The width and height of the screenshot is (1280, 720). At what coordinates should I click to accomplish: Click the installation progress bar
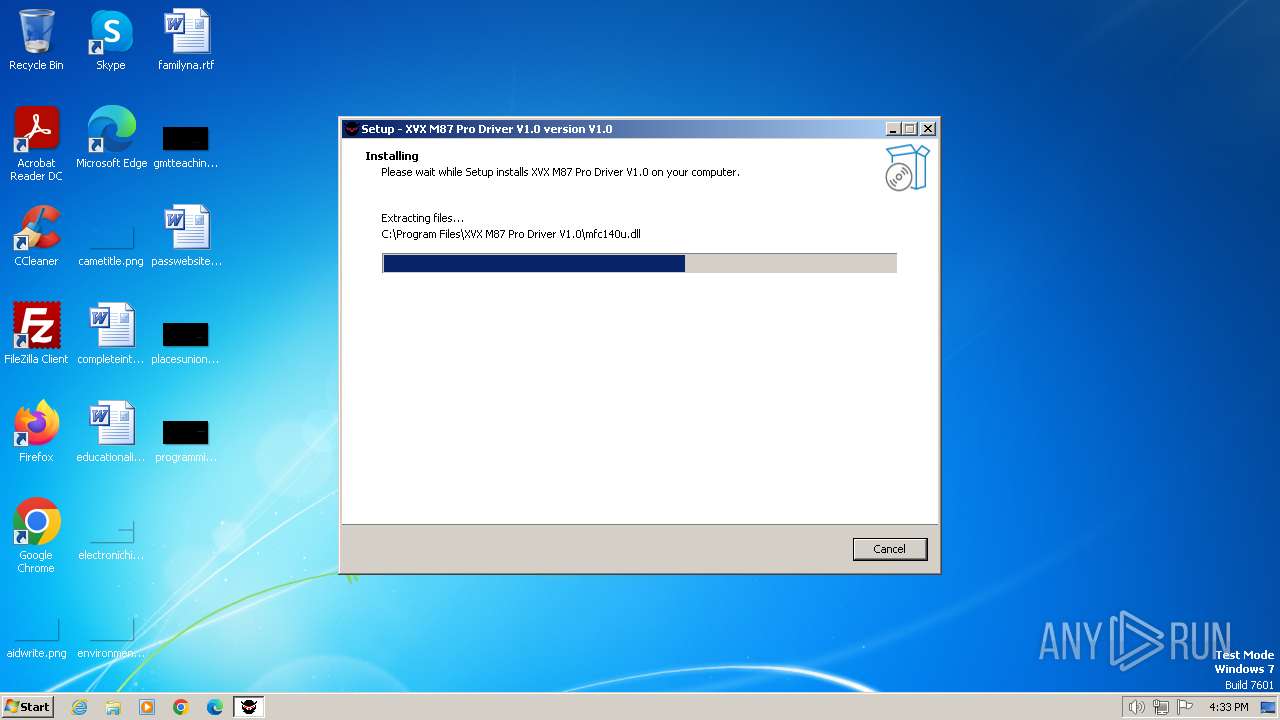pyautogui.click(x=639, y=263)
